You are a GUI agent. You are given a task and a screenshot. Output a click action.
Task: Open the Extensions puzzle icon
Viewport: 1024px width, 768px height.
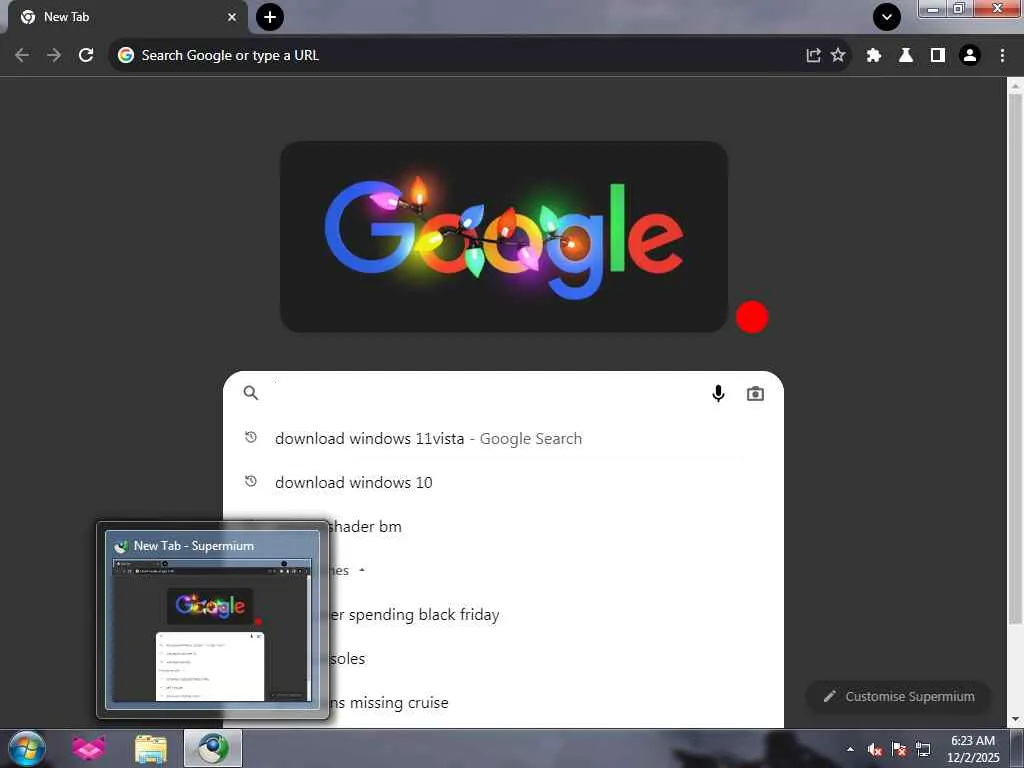pyautogui.click(x=874, y=55)
